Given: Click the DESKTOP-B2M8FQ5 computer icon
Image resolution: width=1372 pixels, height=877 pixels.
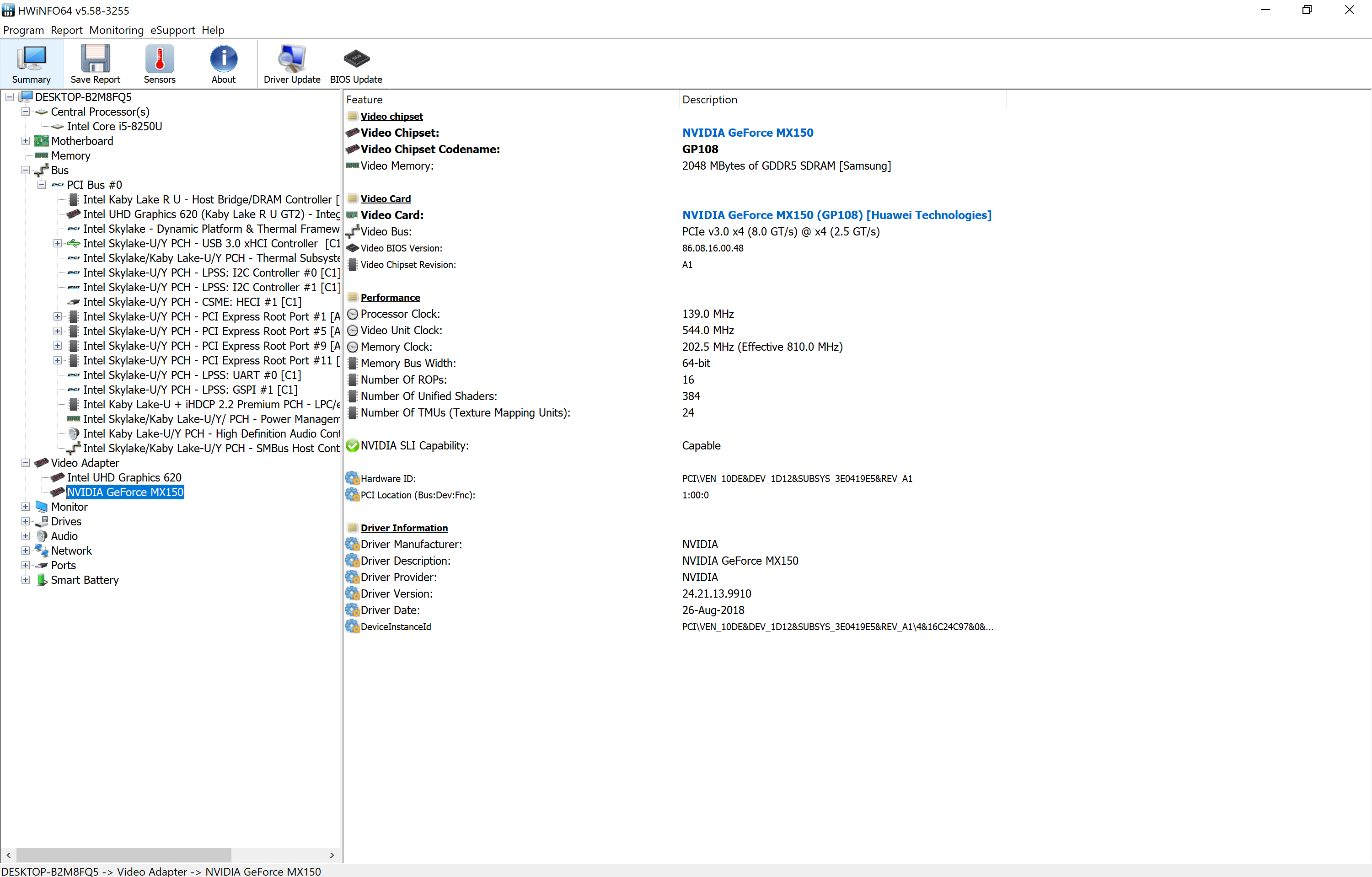Looking at the screenshot, I should [26, 97].
